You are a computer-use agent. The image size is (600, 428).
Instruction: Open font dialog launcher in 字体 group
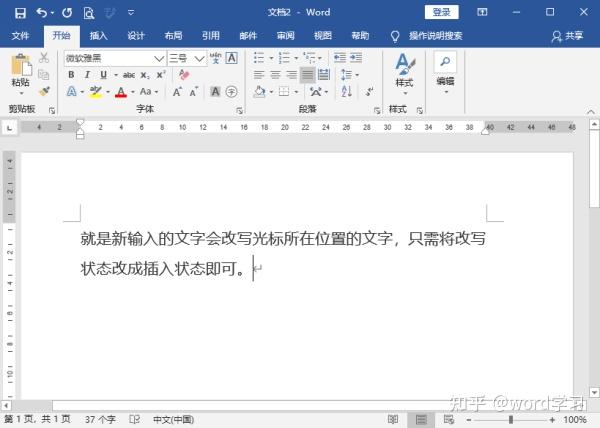239,111
